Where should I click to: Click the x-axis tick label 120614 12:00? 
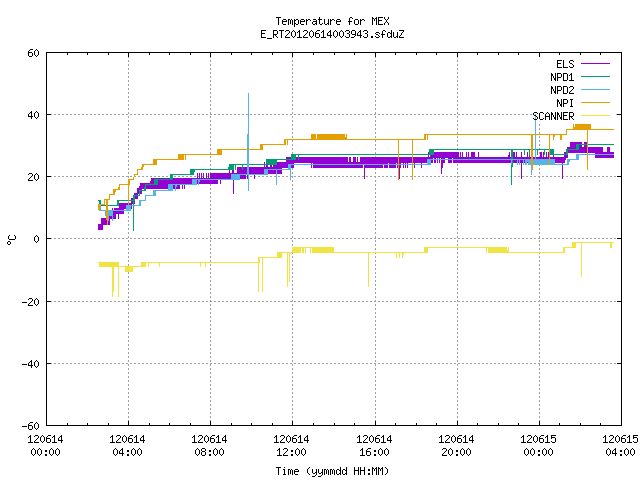tap(291, 446)
